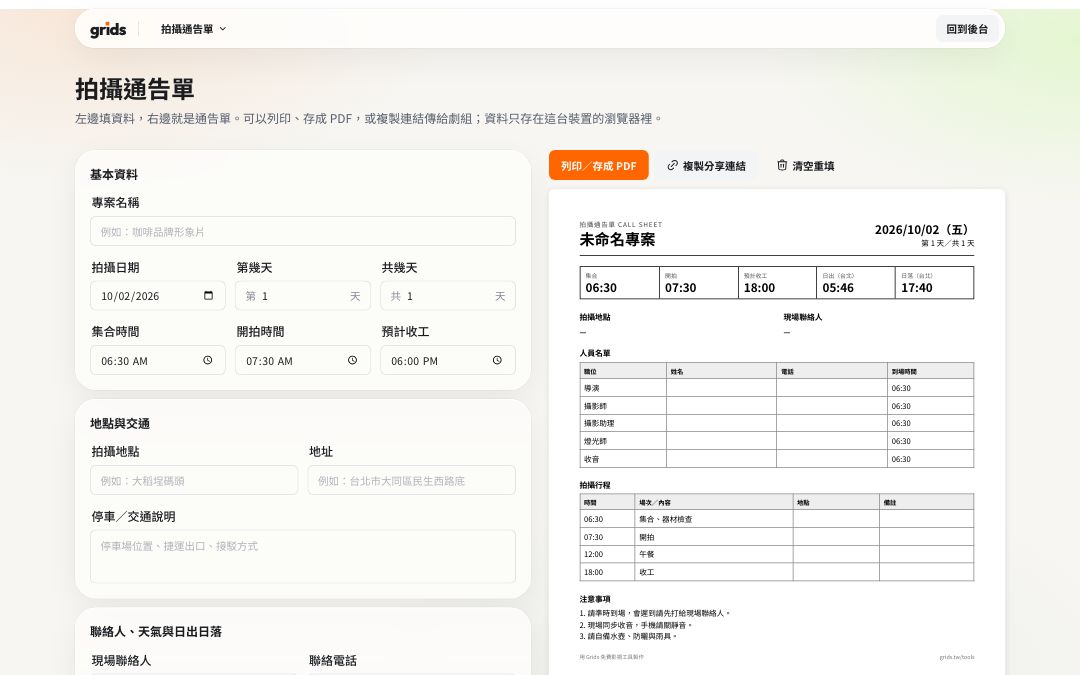This screenshot has width=1080, height=675.
Task: Open the 拍攝通告單 tool dropdown
Action: (x=194, y=29)
